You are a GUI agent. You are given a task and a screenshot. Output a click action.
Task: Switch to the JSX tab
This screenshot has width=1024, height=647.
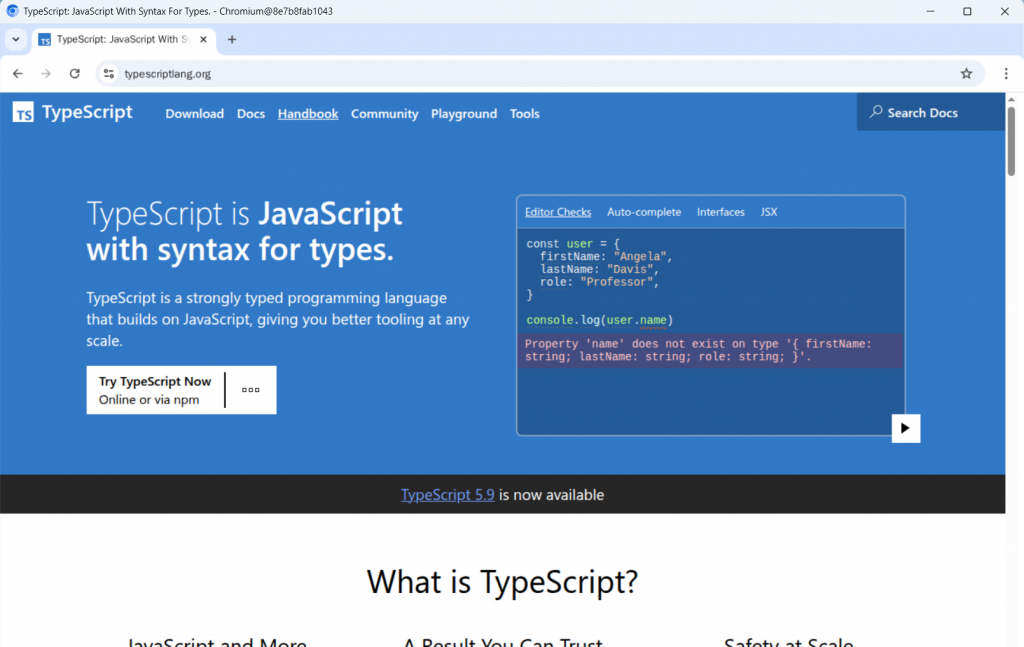[x=769, y=212]
